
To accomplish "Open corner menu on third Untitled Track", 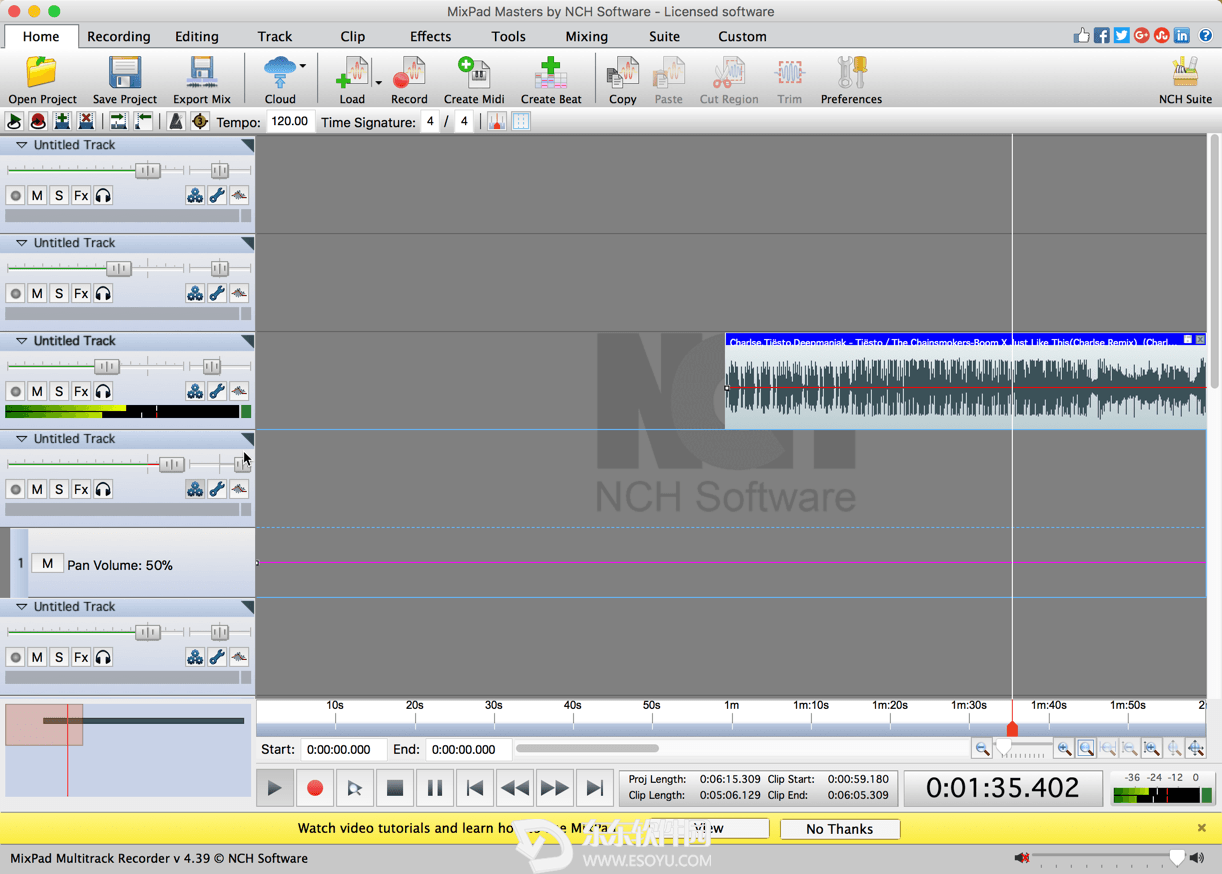I will click(x=248, y=341).
